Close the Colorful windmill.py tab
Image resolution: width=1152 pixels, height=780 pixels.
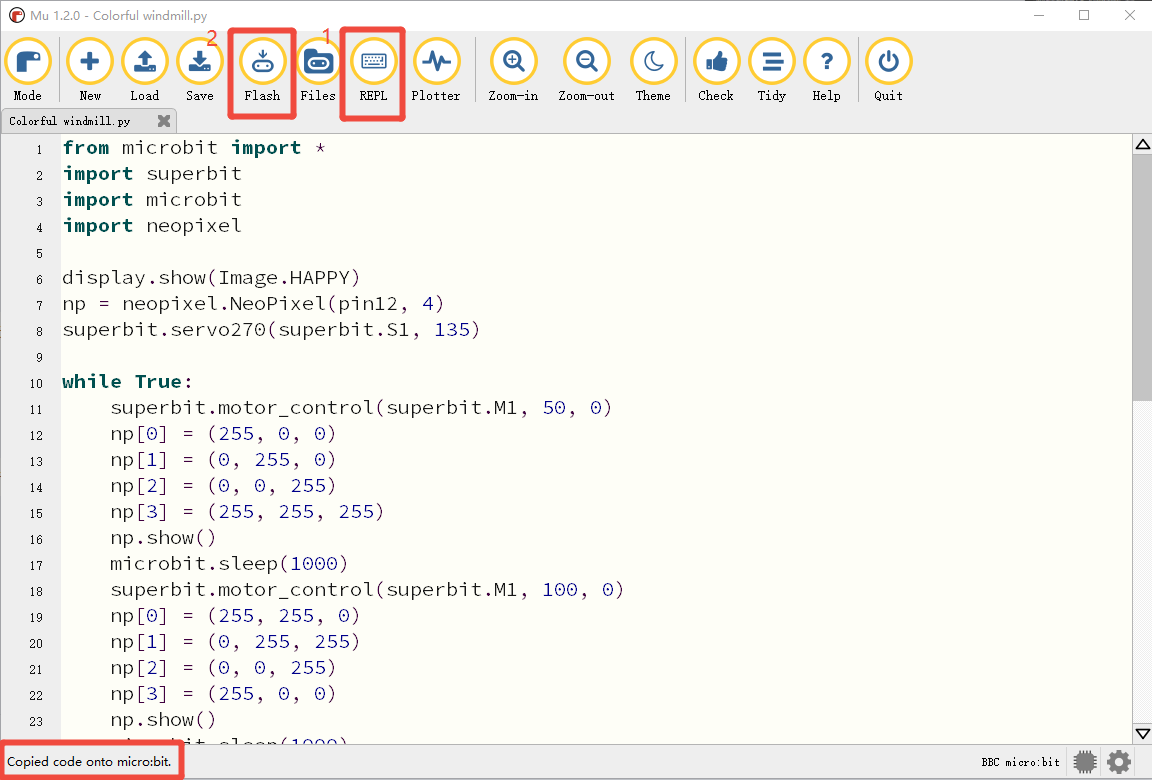pos(164,121)
